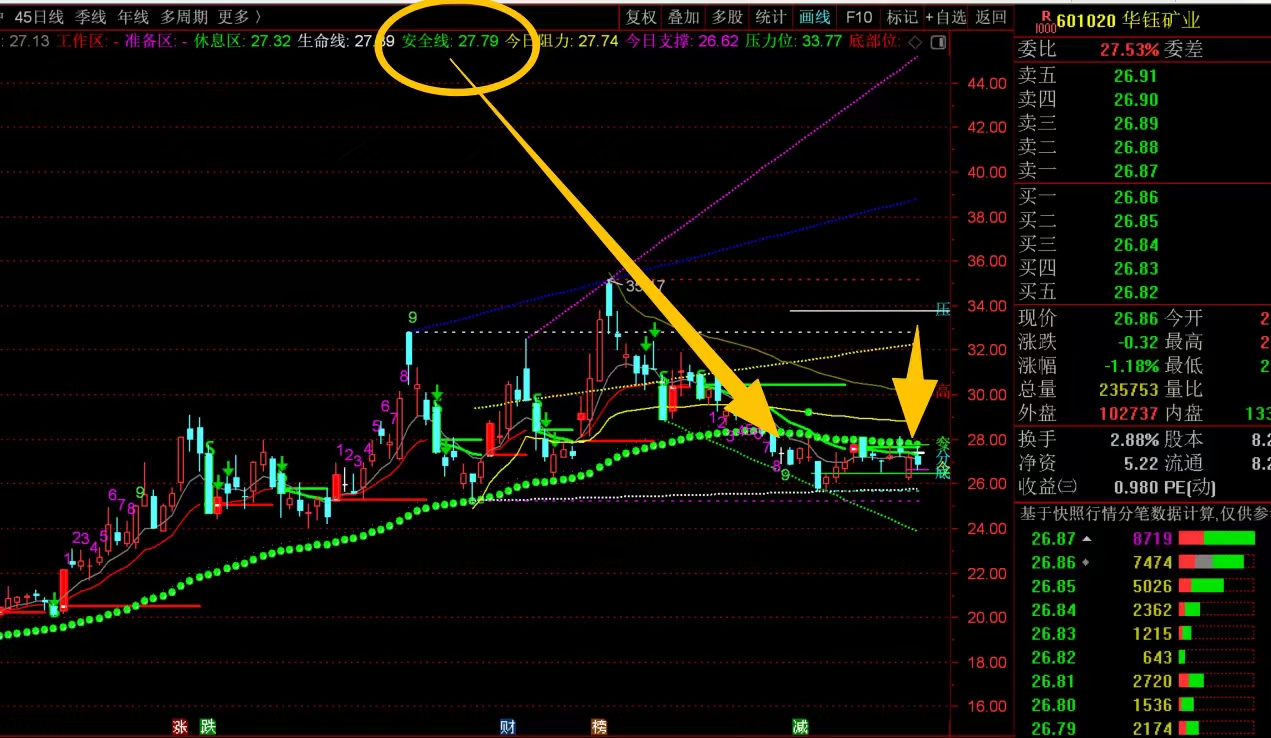Select the 买二 26.85 order row

pos(1142,221)
